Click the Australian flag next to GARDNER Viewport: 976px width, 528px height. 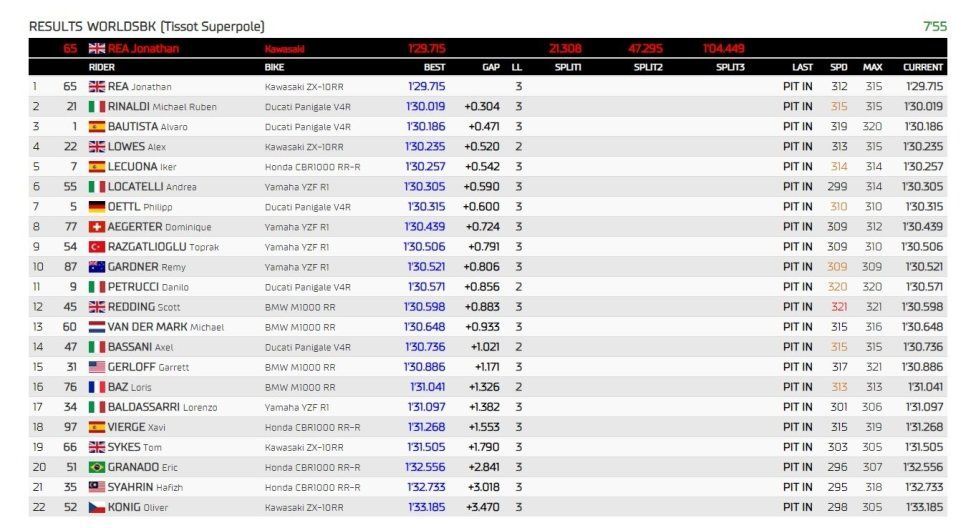[x=96, y=266]
